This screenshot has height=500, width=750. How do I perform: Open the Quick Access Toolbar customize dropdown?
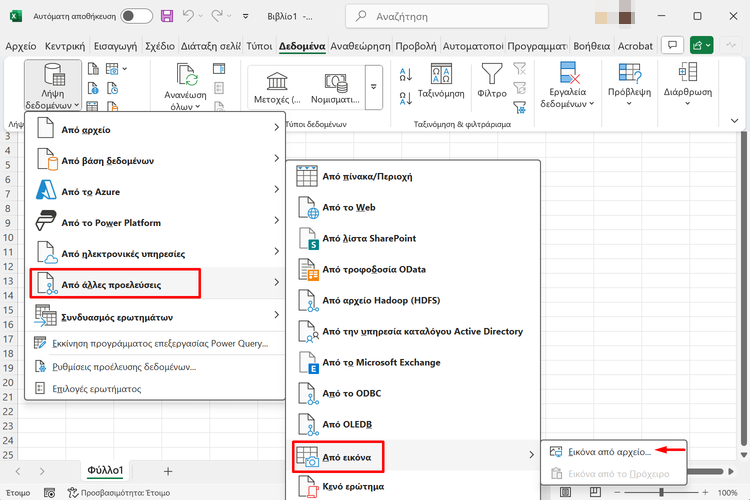click(245, 16)
